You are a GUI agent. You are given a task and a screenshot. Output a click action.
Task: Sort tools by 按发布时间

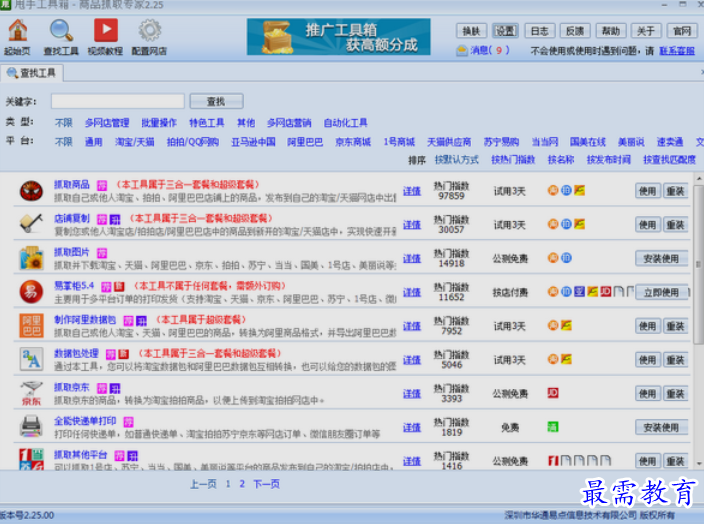pos(608,159)
